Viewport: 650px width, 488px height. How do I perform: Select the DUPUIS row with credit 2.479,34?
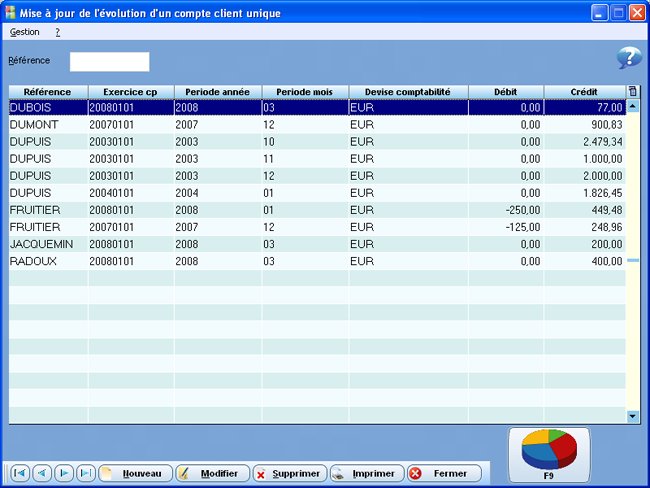click(x=317, y=141)
